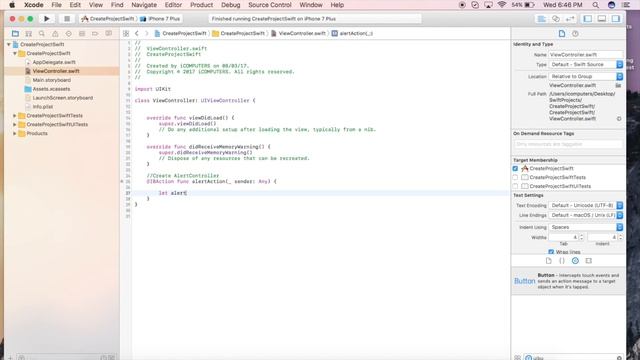This screenshot has height=360, width=640.
Task: Open the file Type dropdown
Action: pyautogui.click(x=586, y=64)
